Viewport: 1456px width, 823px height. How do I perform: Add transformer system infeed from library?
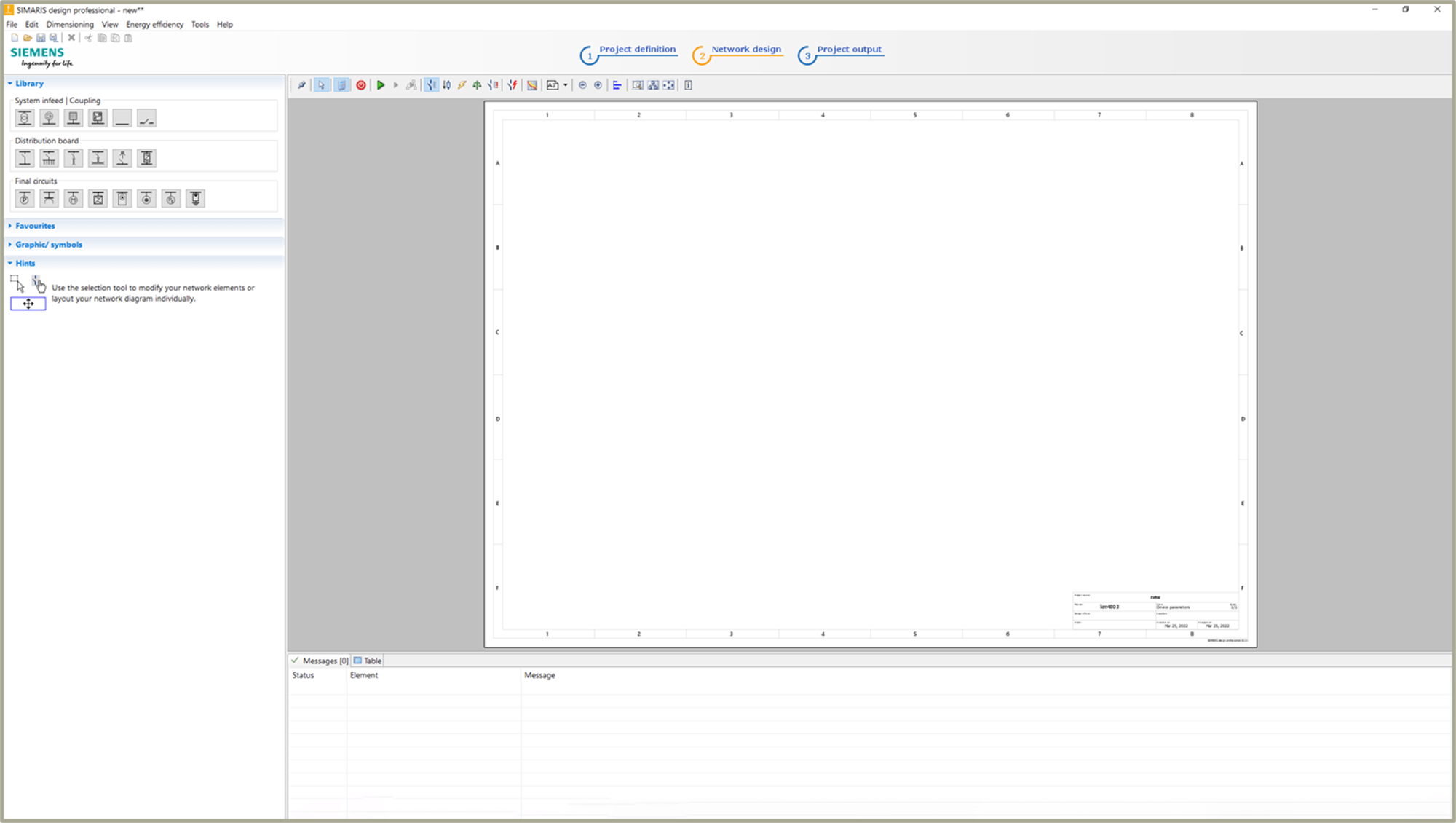tap(25, 118)
